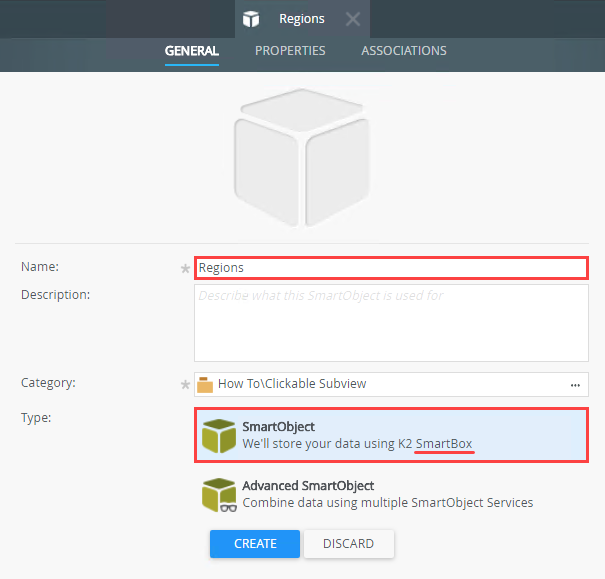Click the Advanced SmartObject glasses cube icon
This screenshot has height=579, width=605.
click(x=219, y=495)
